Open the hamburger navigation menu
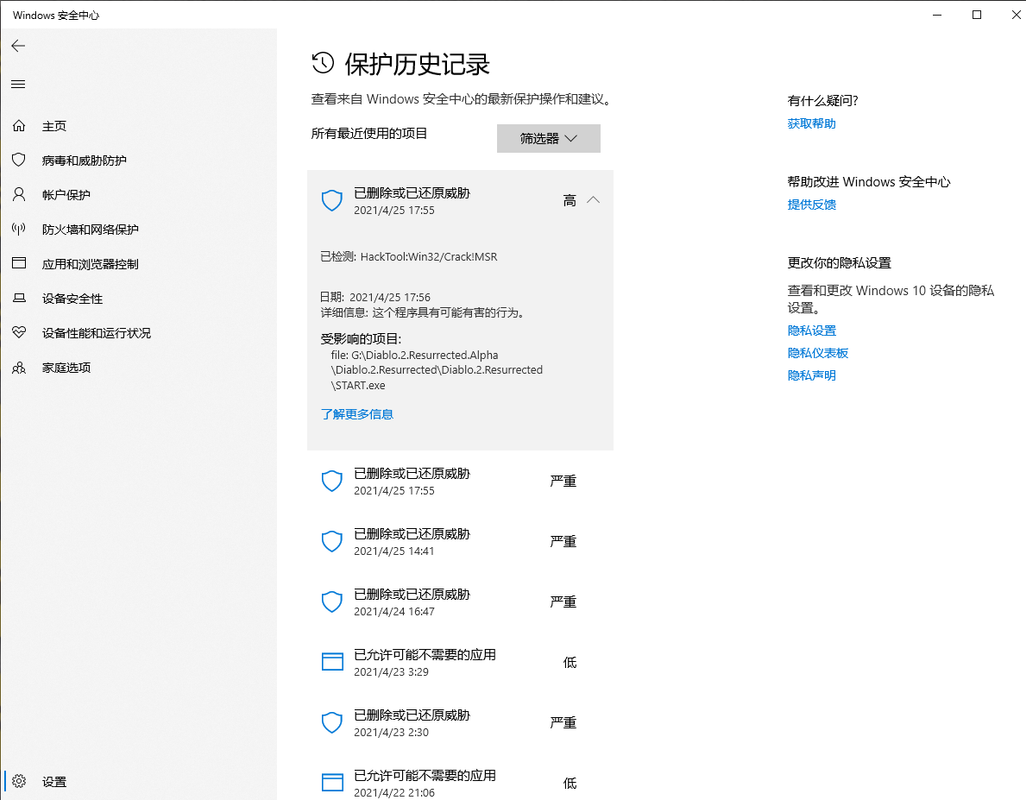The width and height of the screenshot is (1026, 800). pos(18,84)
